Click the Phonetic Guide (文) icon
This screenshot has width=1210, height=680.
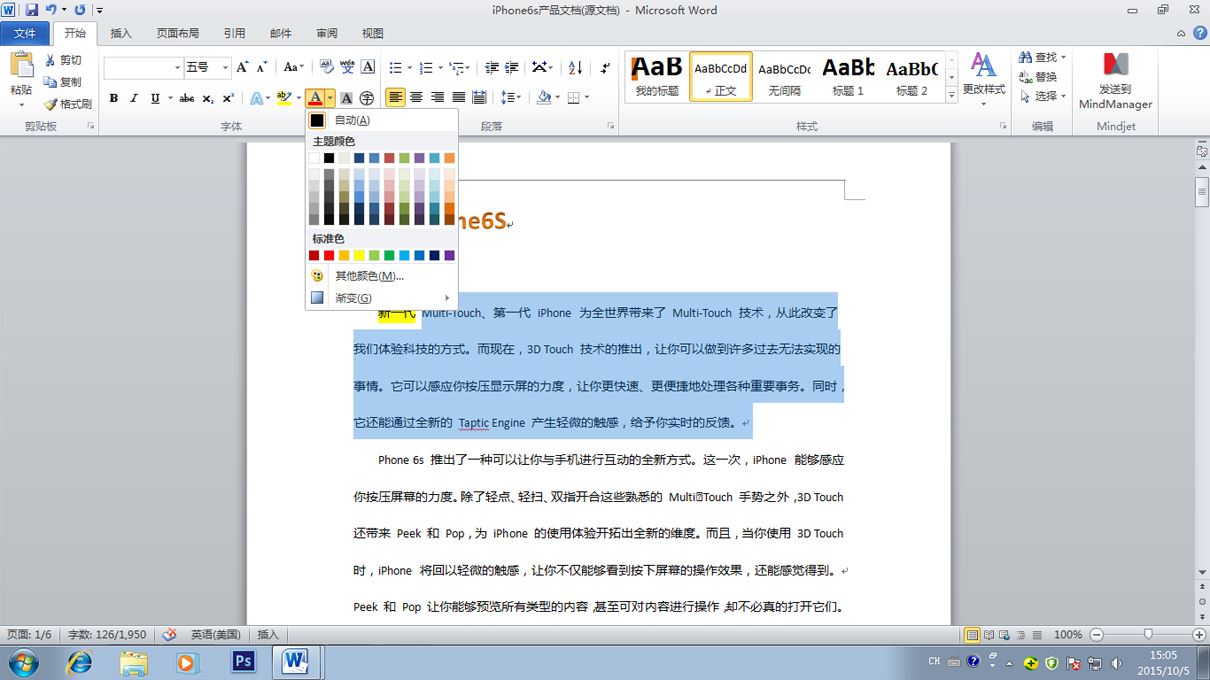[347, 68]
